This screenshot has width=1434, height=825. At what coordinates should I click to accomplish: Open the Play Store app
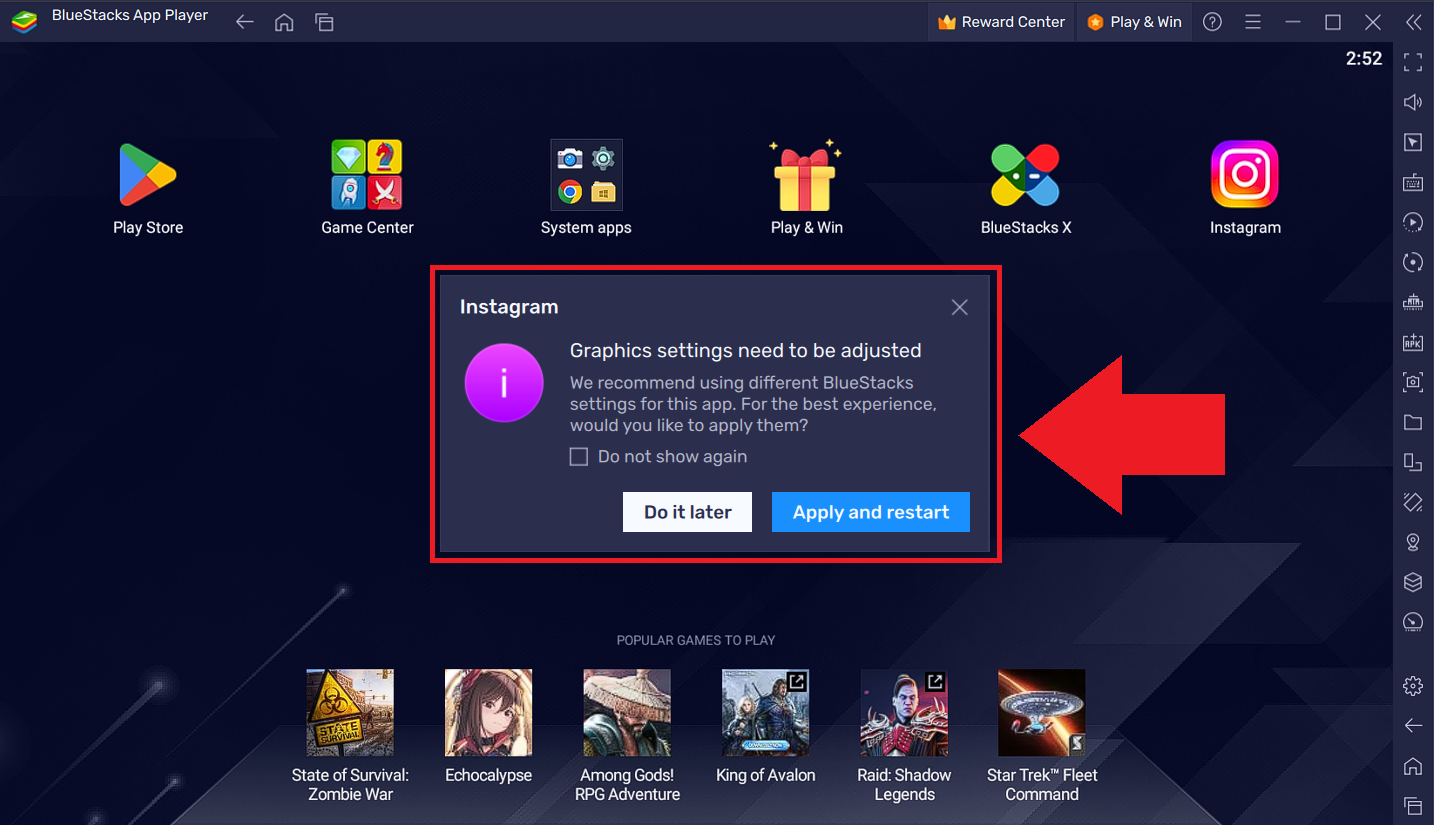pos(148,175)
